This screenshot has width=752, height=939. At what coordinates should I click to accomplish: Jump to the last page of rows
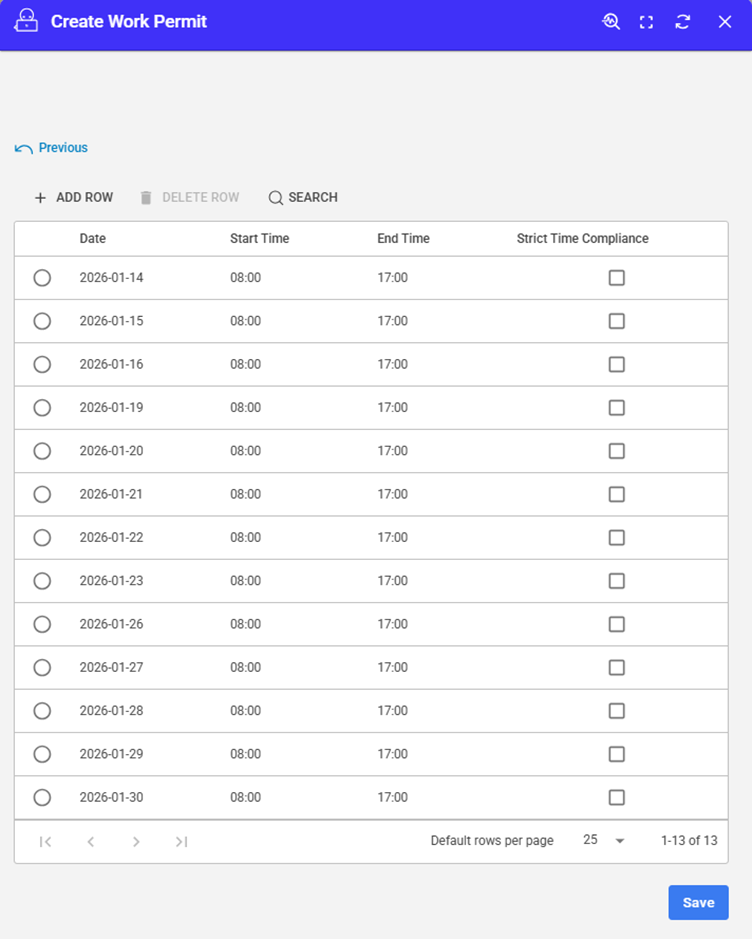[x=181, y=842]
